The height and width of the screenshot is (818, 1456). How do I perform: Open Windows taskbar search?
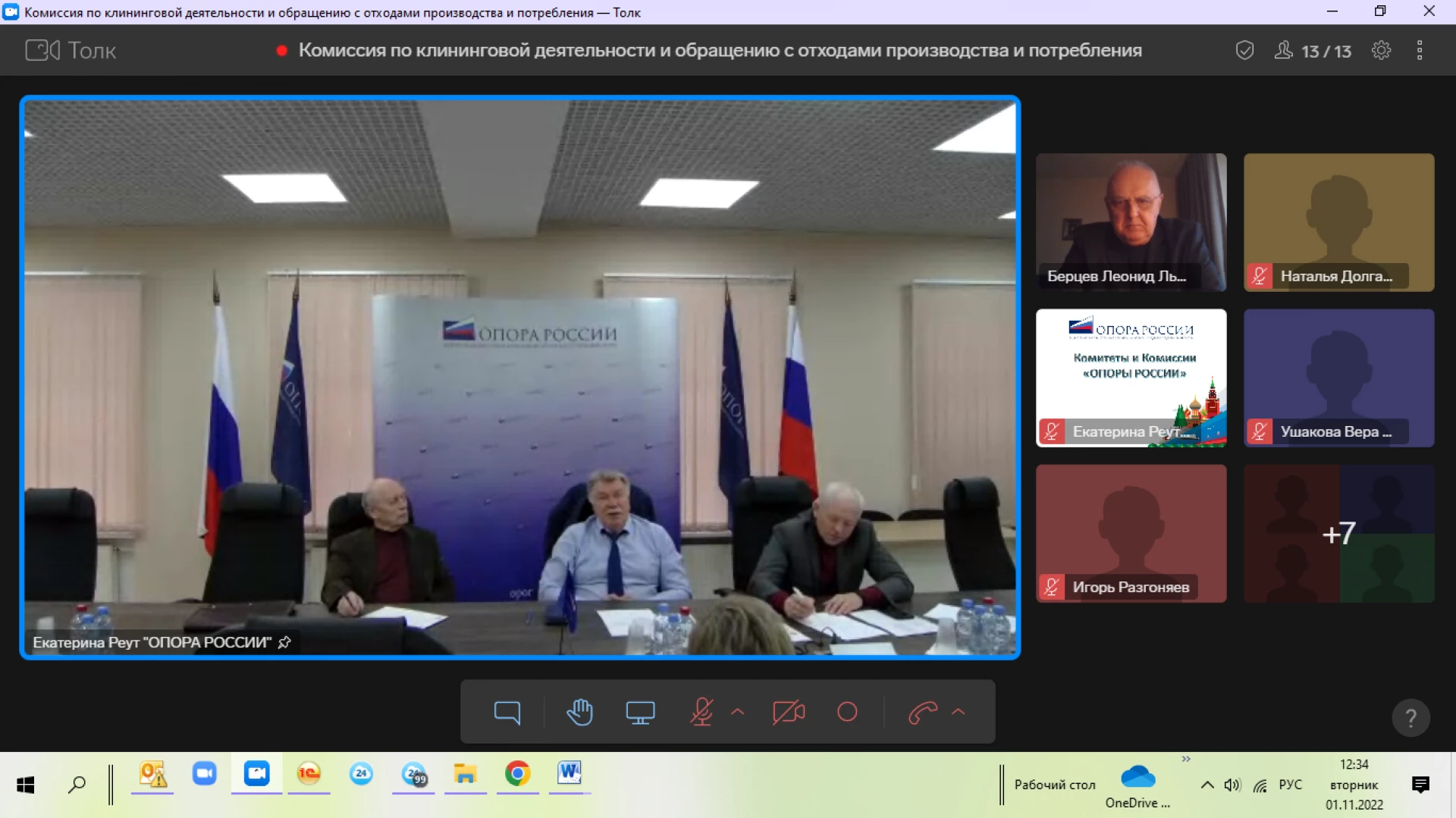[x=77, y=785]
